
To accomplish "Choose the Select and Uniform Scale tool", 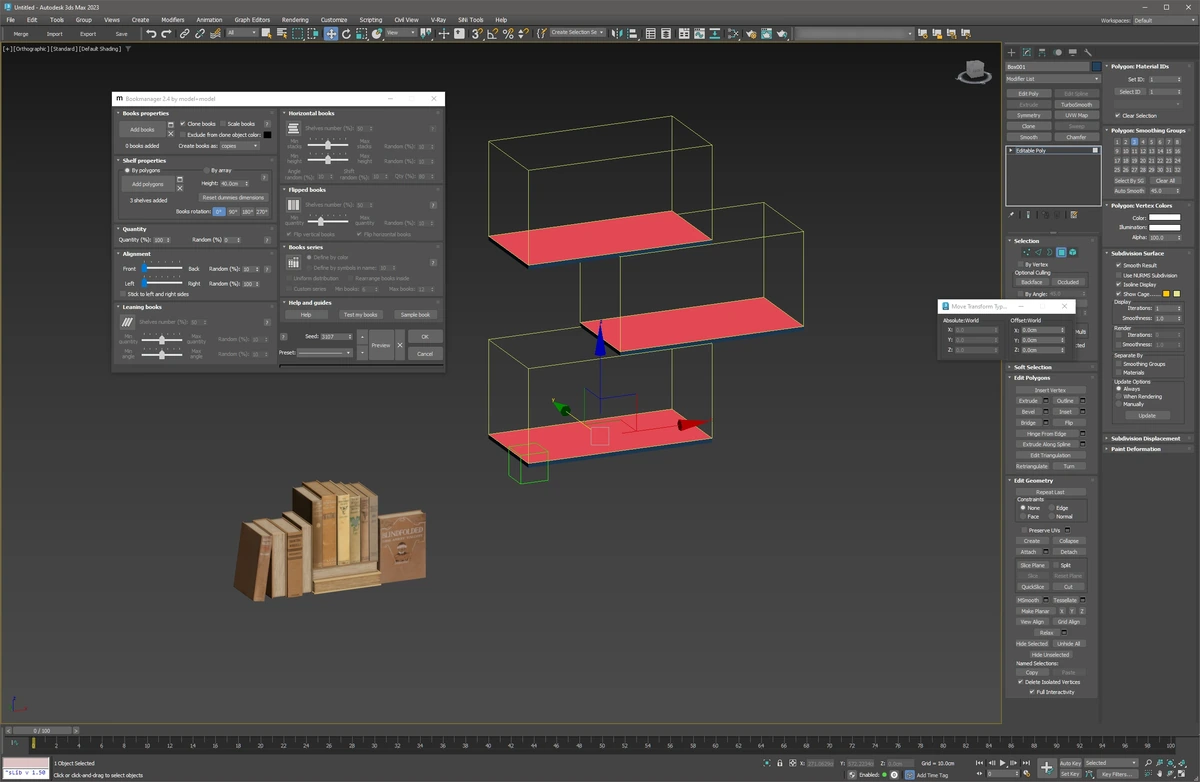I will (x=361, y=33).
